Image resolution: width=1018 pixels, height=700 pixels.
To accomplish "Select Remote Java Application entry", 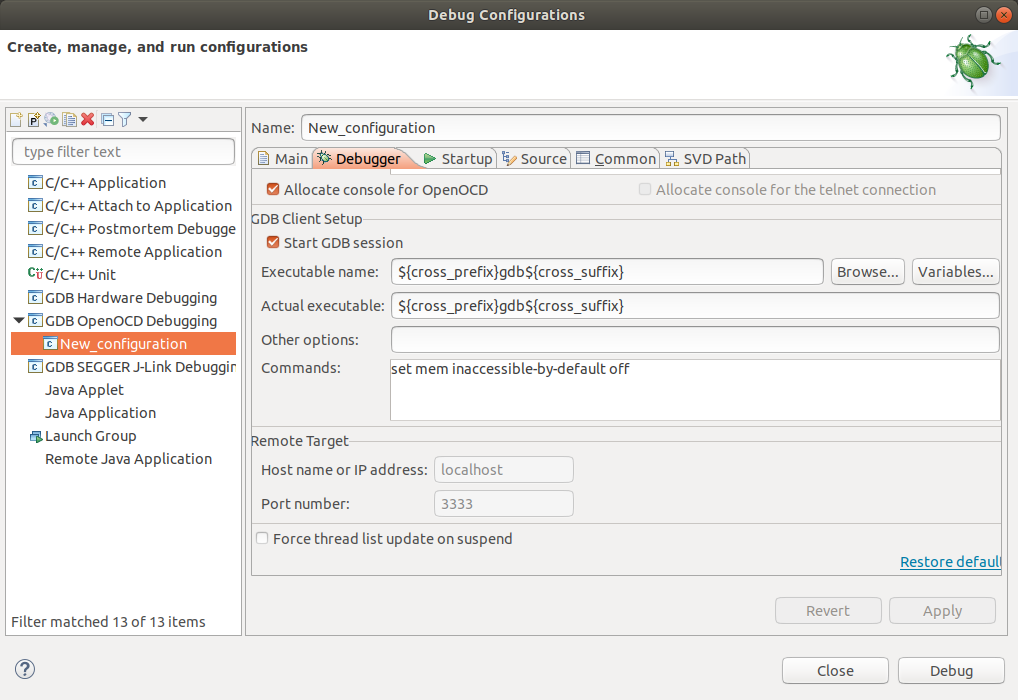I will (129, 458).
